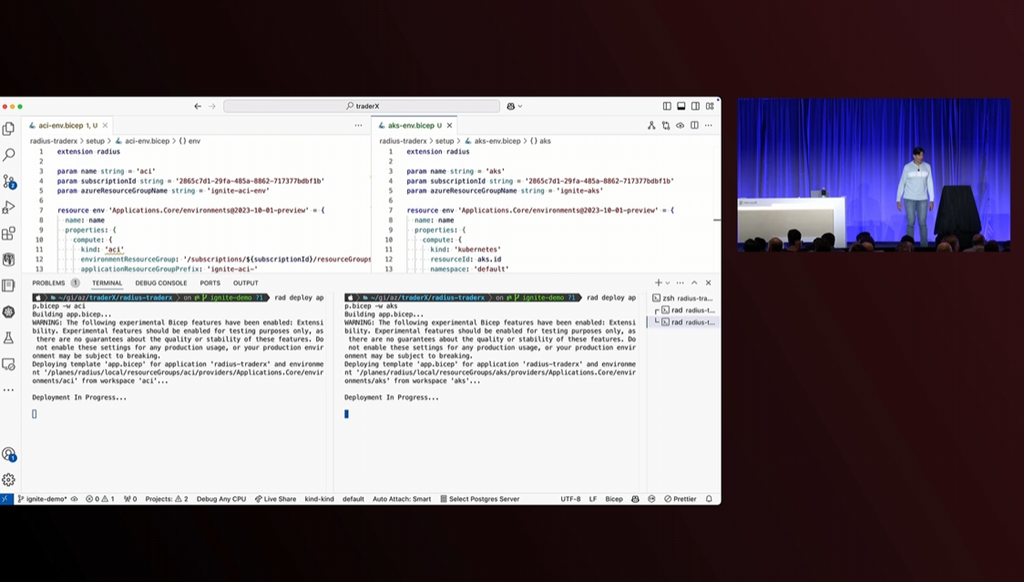Open the Manage gear icon
This screenshot has width=1024, height=582.
9,479
